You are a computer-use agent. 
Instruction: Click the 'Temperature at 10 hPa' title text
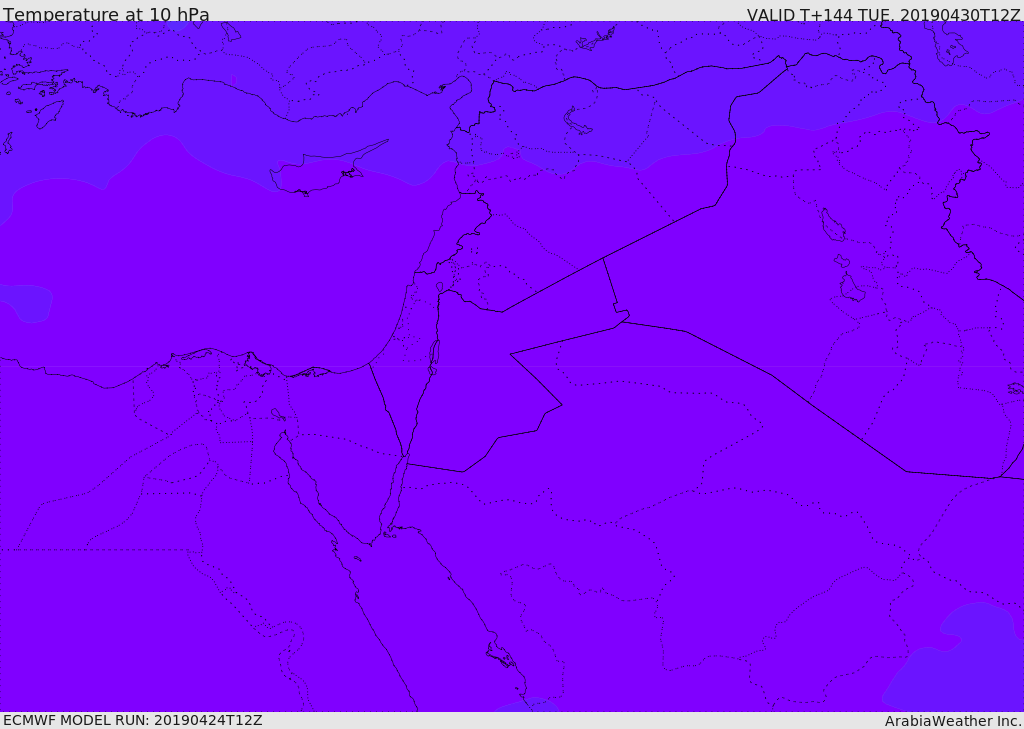(106, 14)
